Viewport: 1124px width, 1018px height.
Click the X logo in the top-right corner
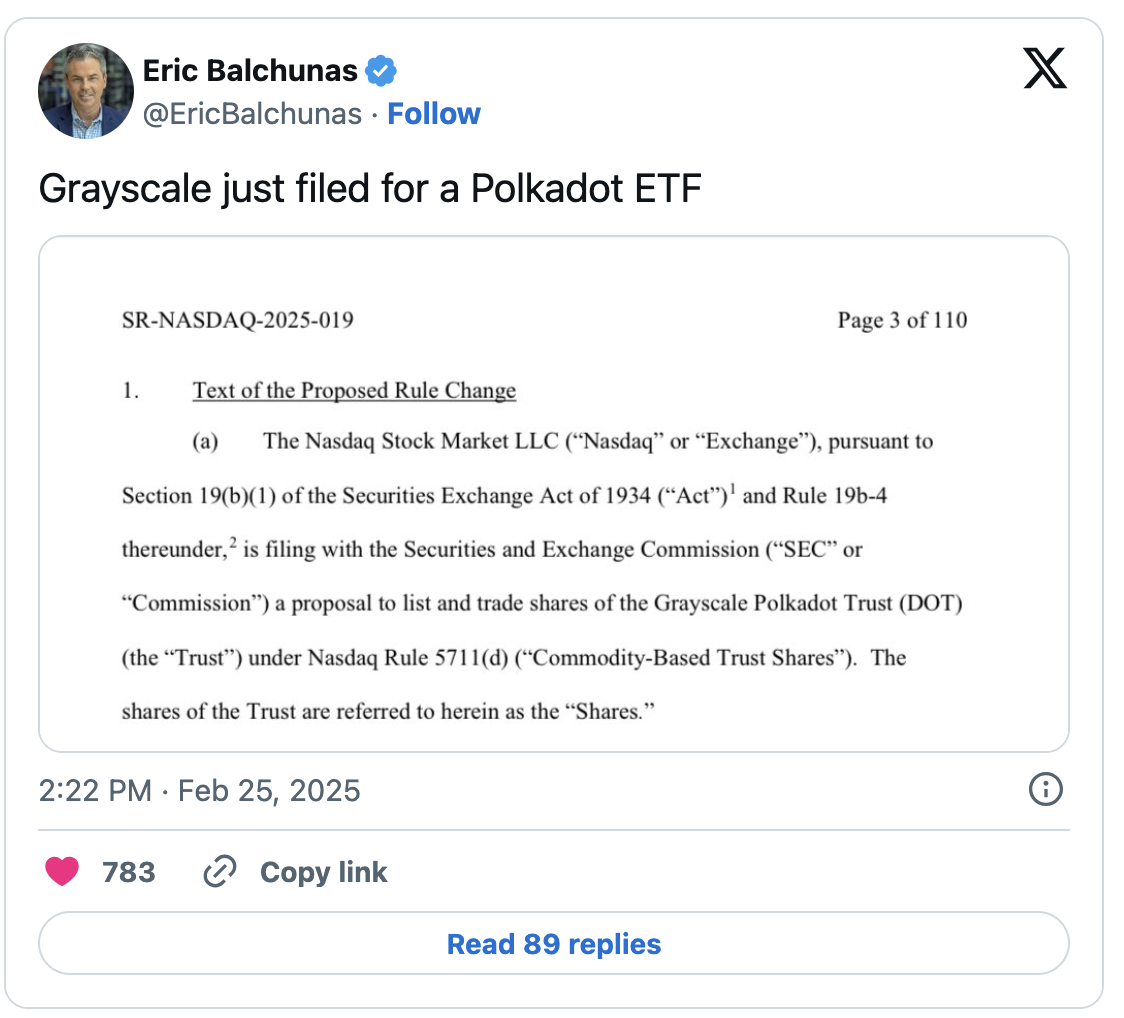1044,68
